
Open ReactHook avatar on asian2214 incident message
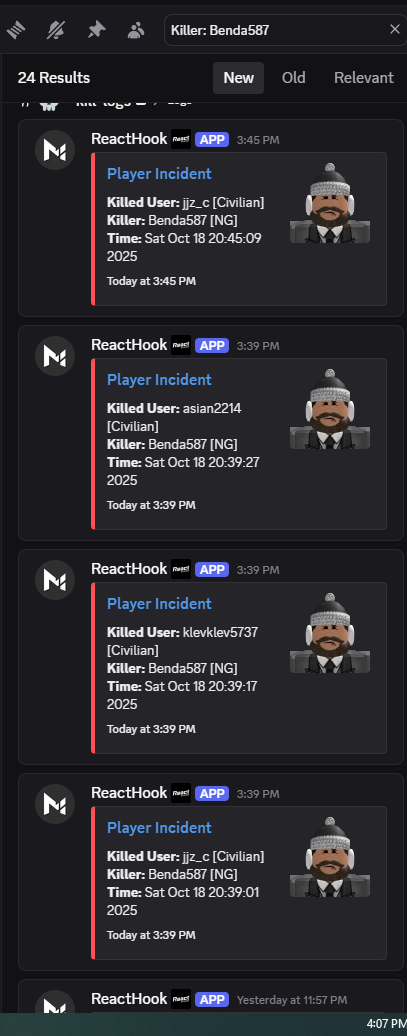click(x=55, y=355)
